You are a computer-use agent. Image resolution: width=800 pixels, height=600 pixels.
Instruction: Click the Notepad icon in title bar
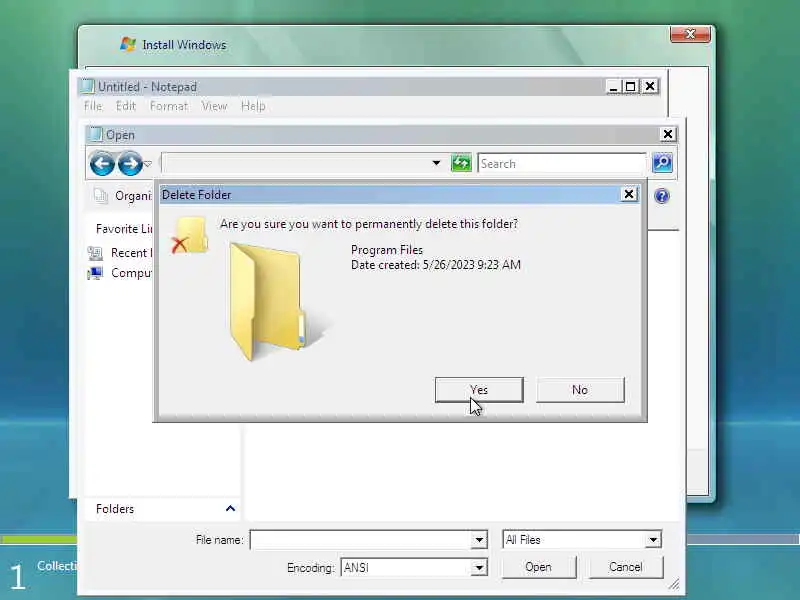[88, 86]
